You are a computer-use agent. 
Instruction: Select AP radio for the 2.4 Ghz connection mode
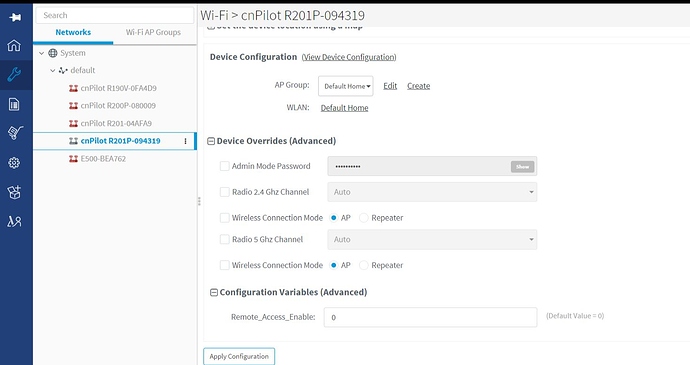(x=334, y=218)
